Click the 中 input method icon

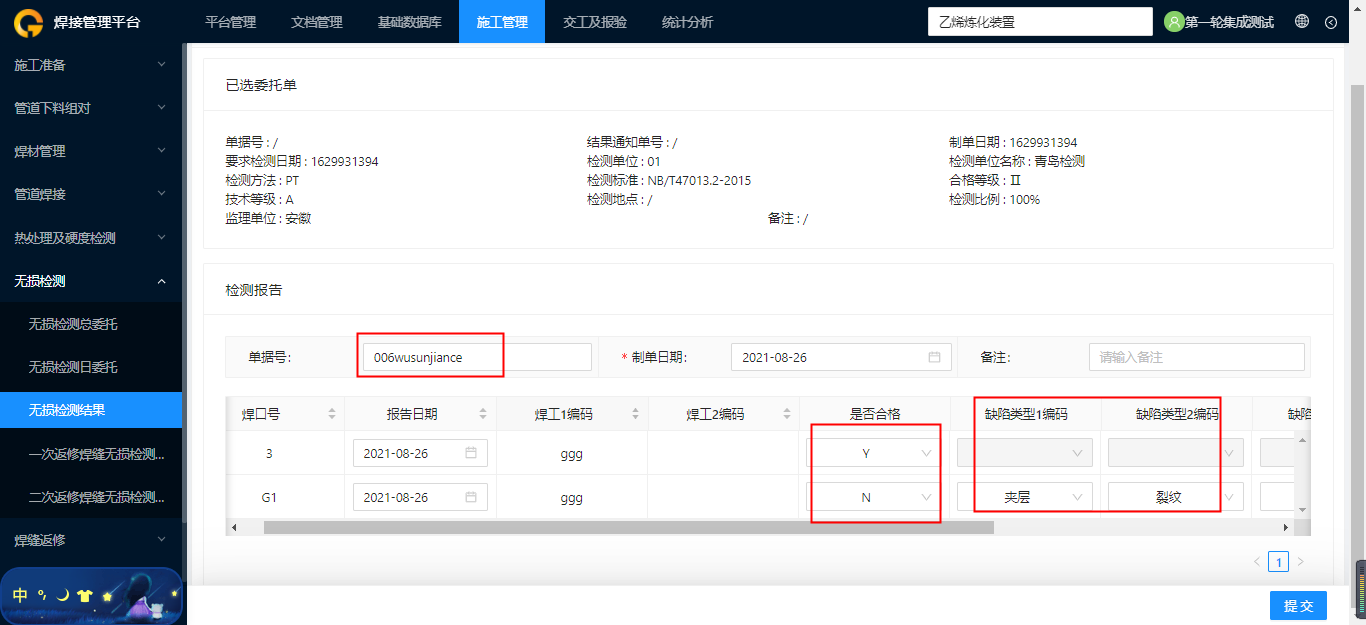tap(20, 595)
